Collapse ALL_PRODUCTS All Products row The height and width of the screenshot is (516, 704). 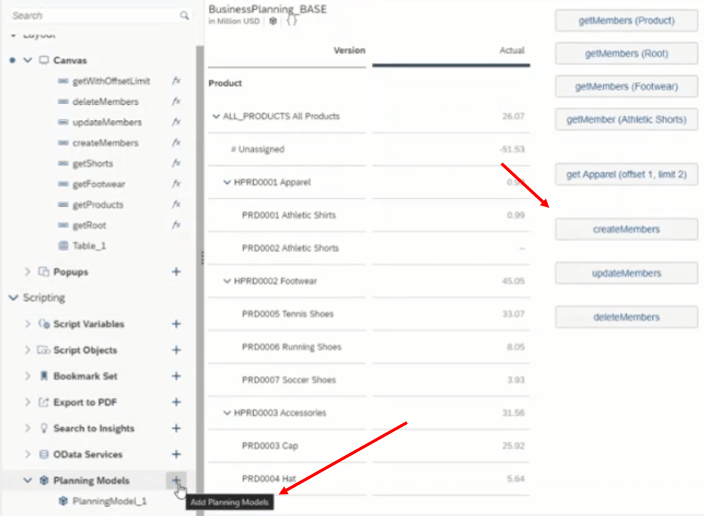click(217, 116)
